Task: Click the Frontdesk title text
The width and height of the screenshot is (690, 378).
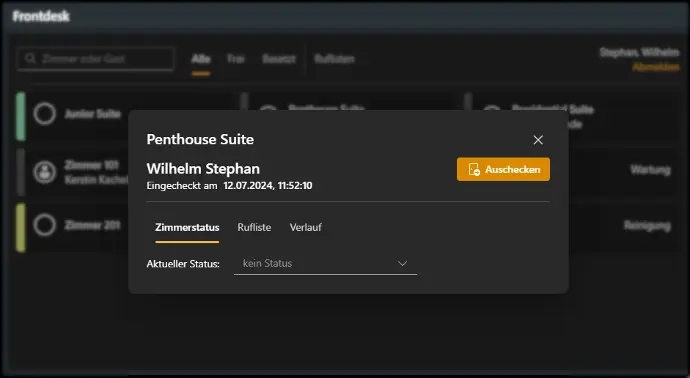Action: click(x=41, y=16)
